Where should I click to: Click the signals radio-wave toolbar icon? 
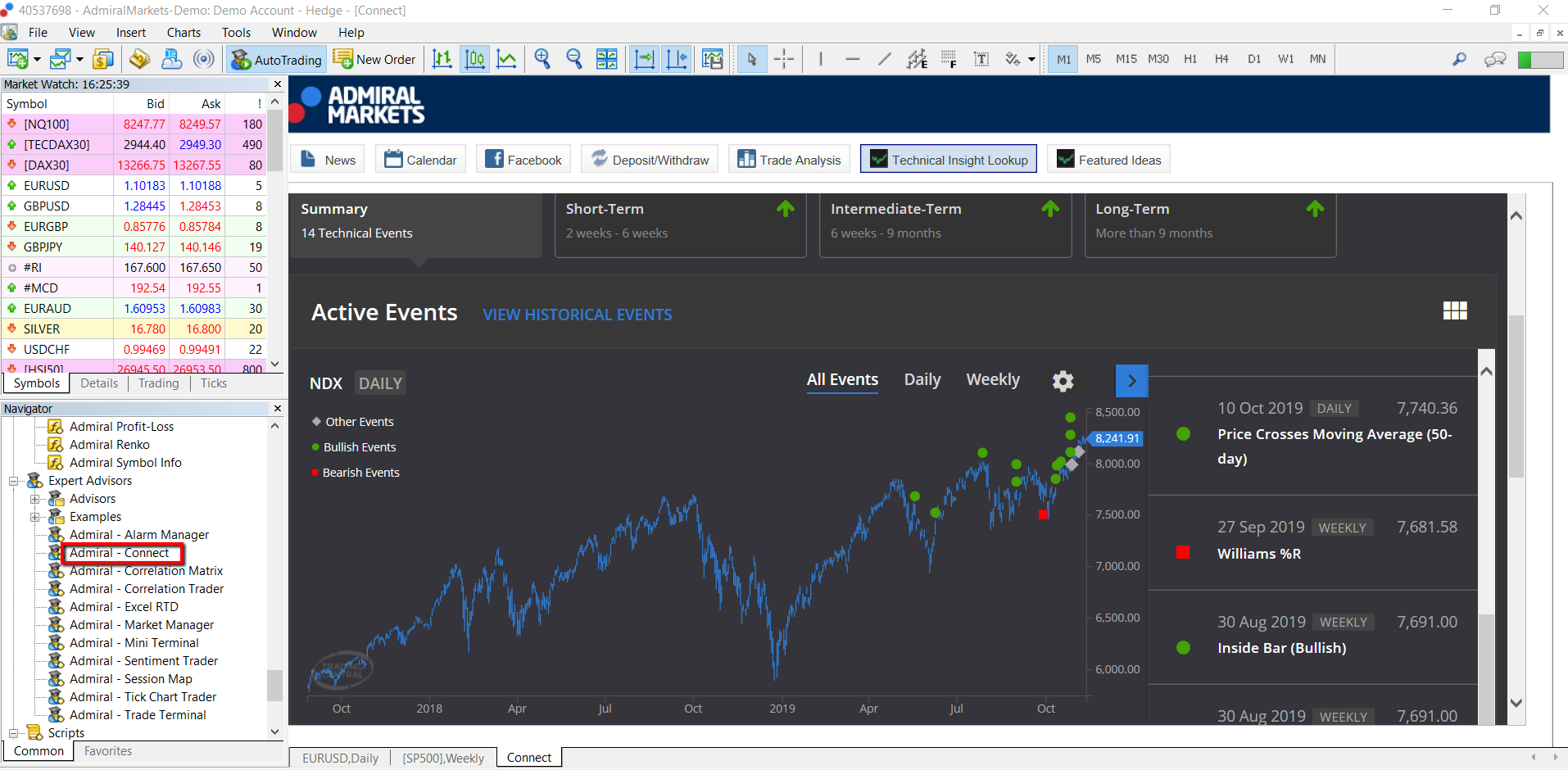[204, 59]
